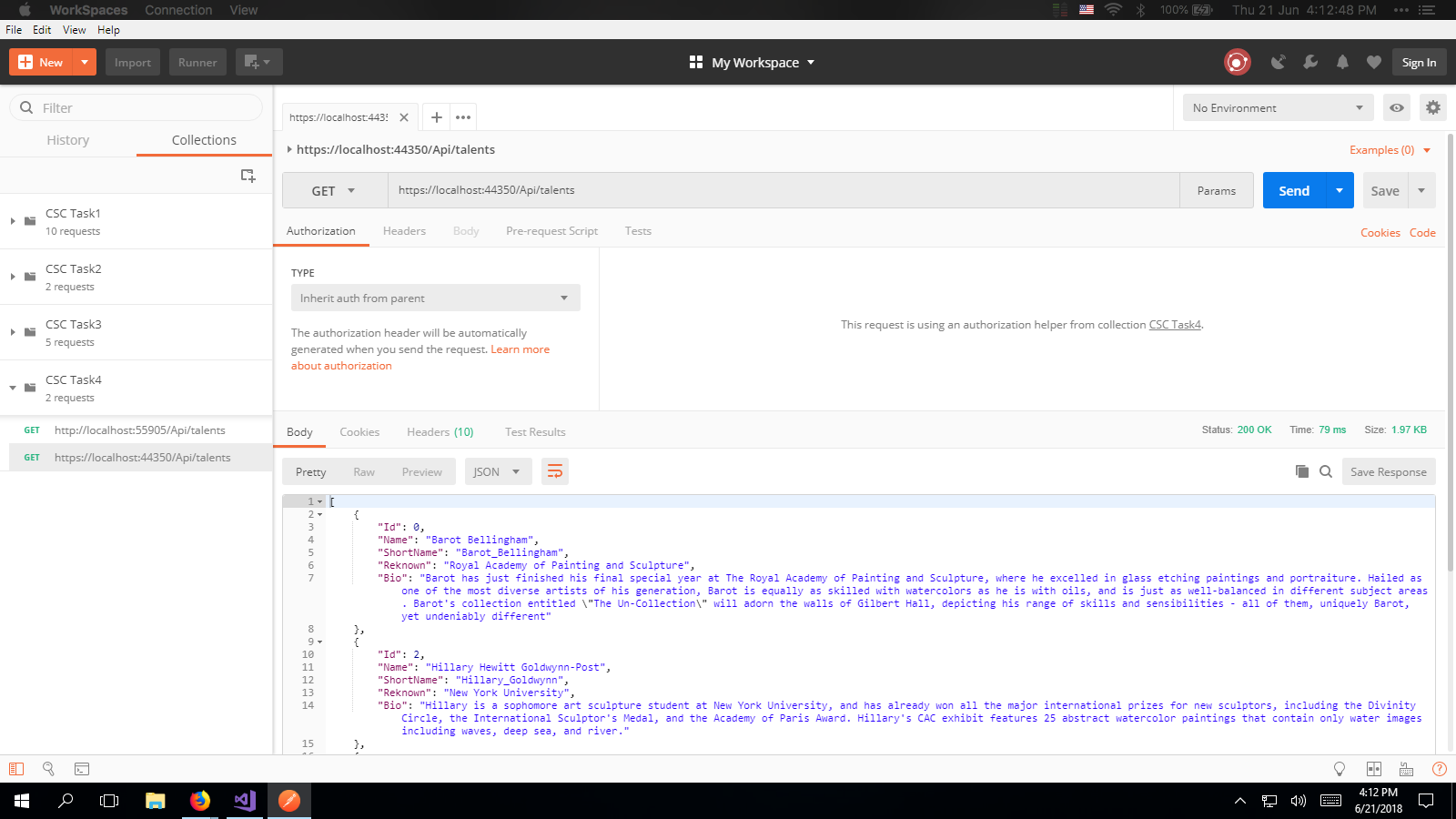Open the Runner in Postman

197,62
